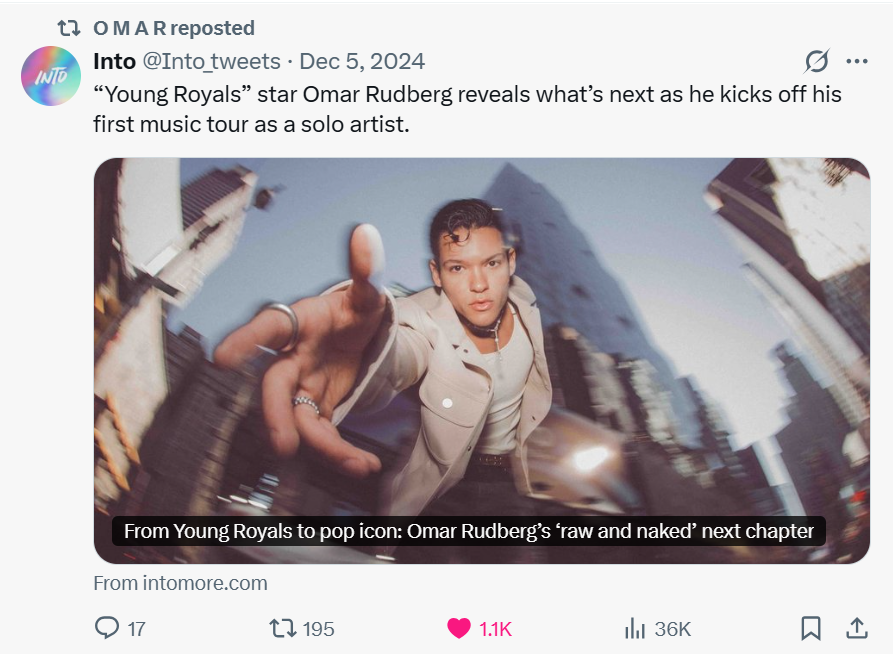This screenshot has width=893, height=654.
Task: Open the Into display name link
Action: click(114, 61)
